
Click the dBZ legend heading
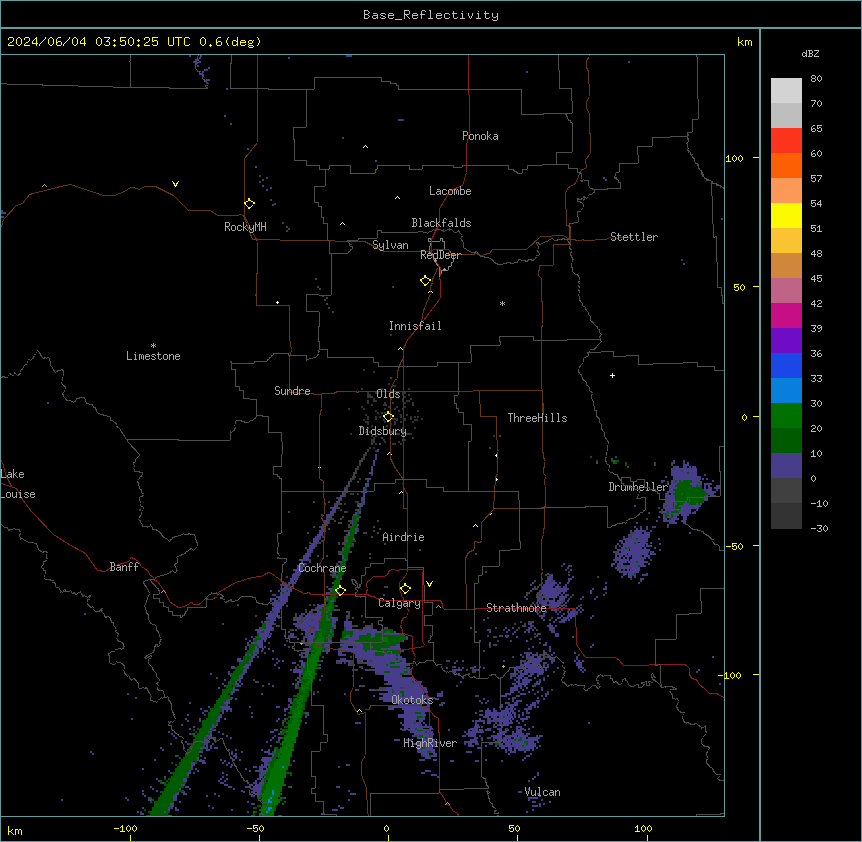pos(810,53)
